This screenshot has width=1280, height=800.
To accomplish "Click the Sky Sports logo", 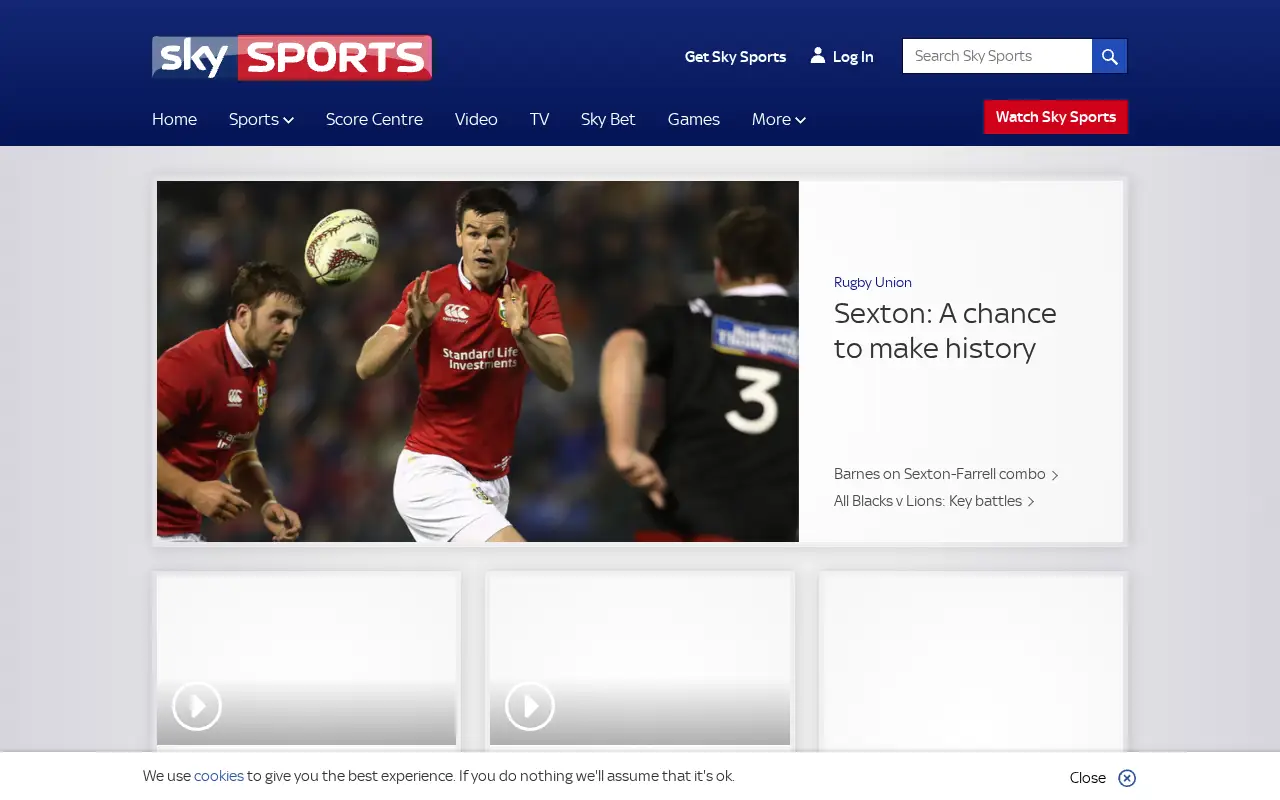I will click(292, 58).
